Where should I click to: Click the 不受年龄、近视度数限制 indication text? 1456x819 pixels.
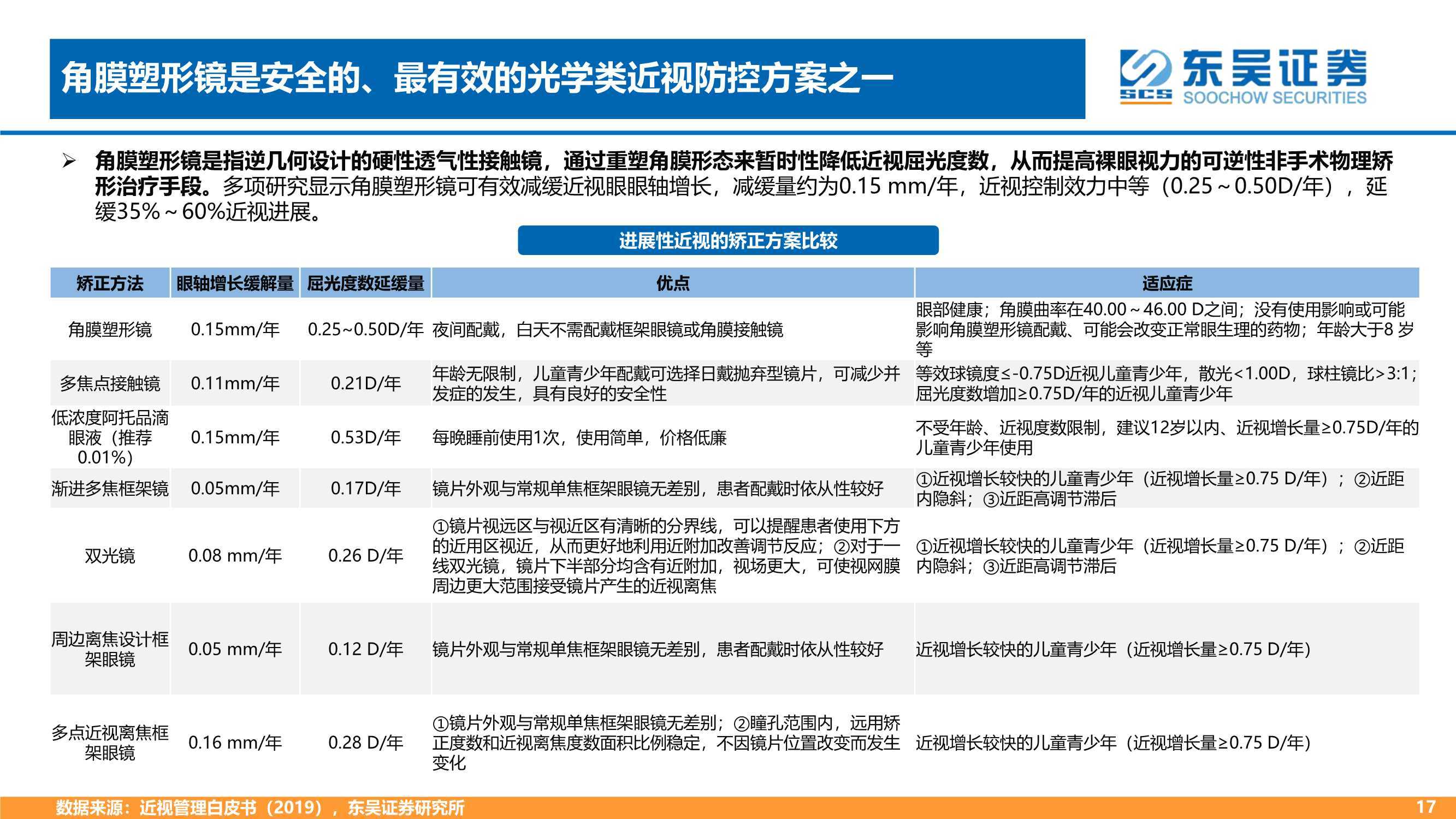[1167, 437]
